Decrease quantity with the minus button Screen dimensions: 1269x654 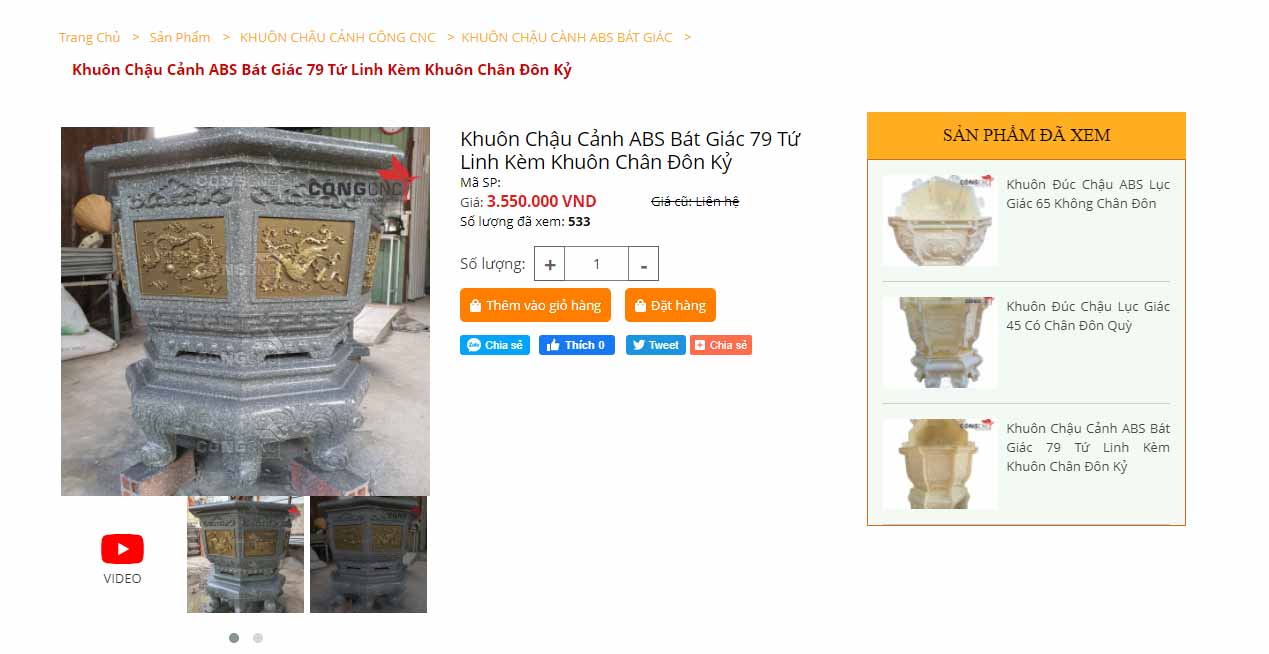[643, 264]
